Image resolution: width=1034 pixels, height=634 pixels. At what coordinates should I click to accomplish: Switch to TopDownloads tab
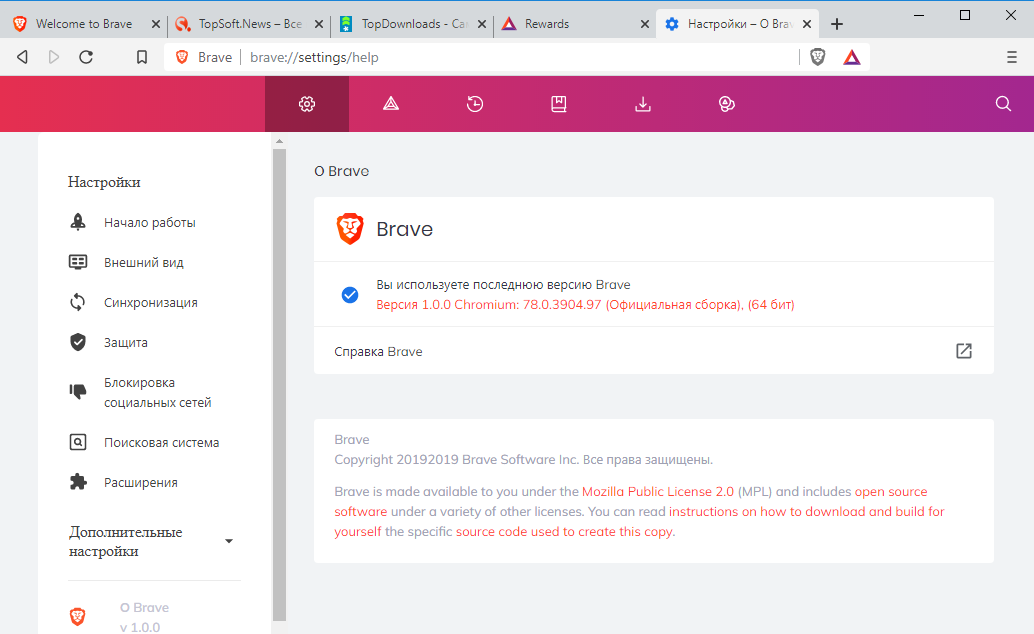point(414,24)
